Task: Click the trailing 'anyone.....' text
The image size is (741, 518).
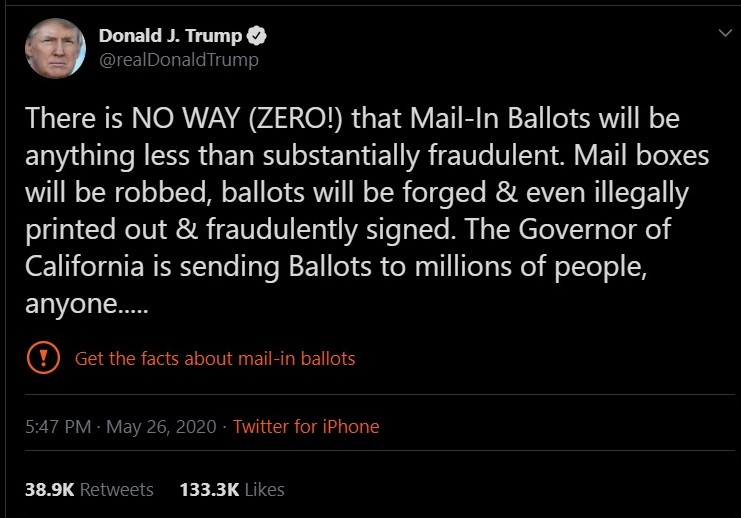Action: point(86,304)
